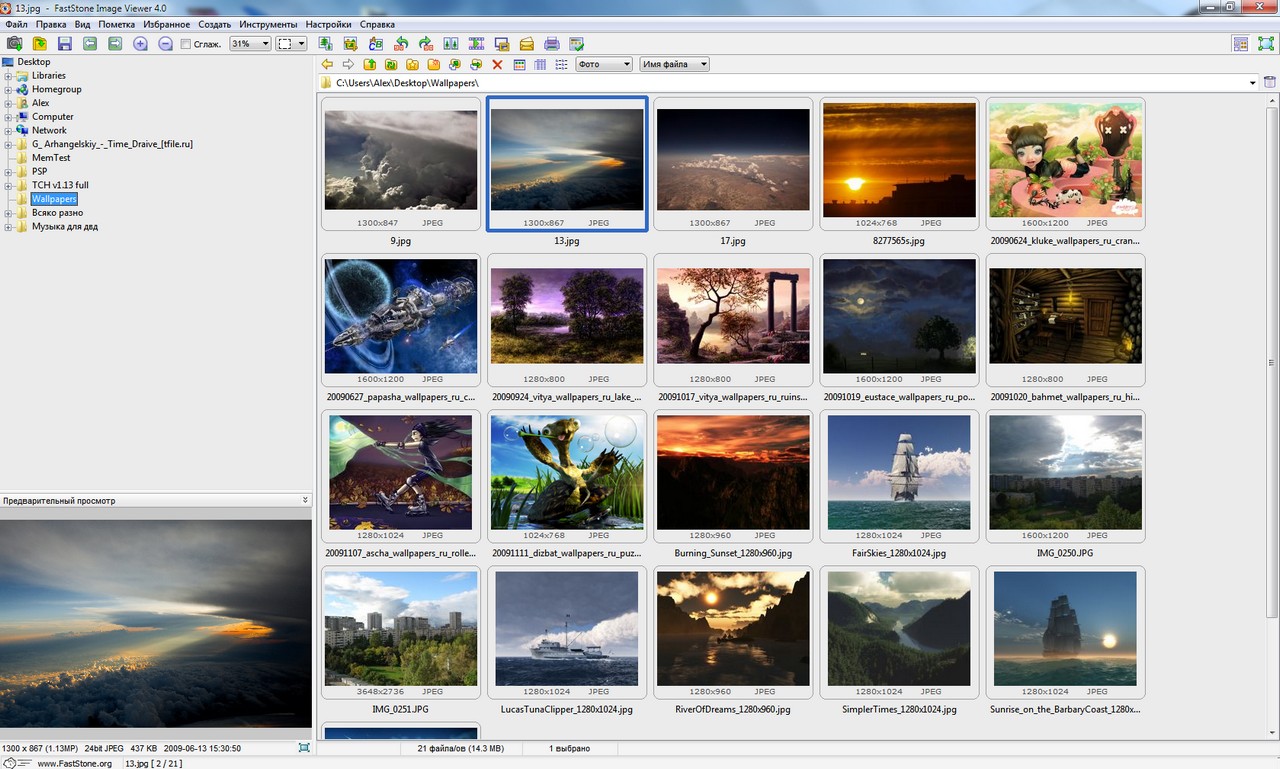Expand the Libraries tree node
This screenshot has height=769, width=1280.
pos(8,76)
